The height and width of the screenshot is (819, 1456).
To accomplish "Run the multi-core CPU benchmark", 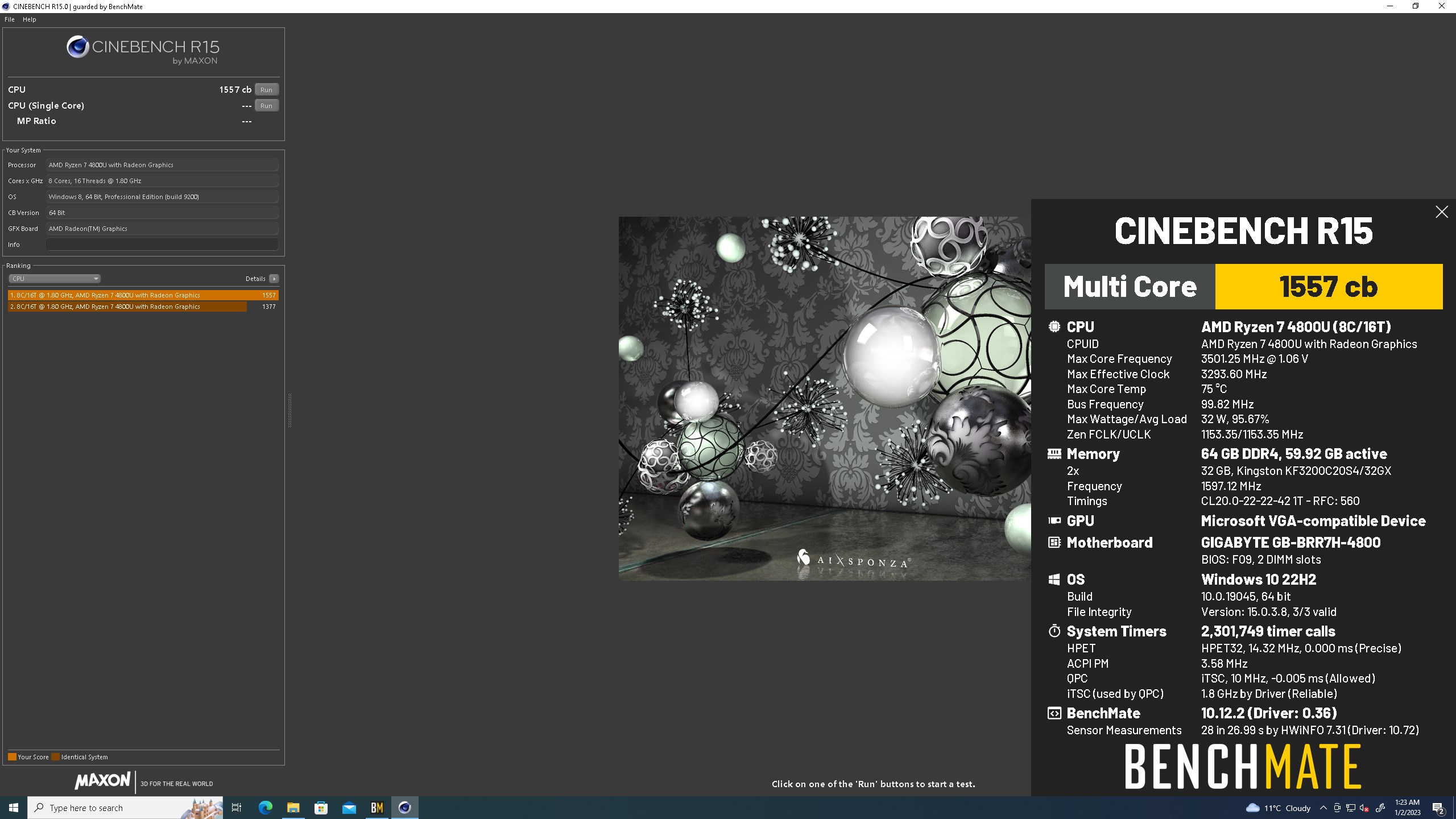I will pos(266,90).
